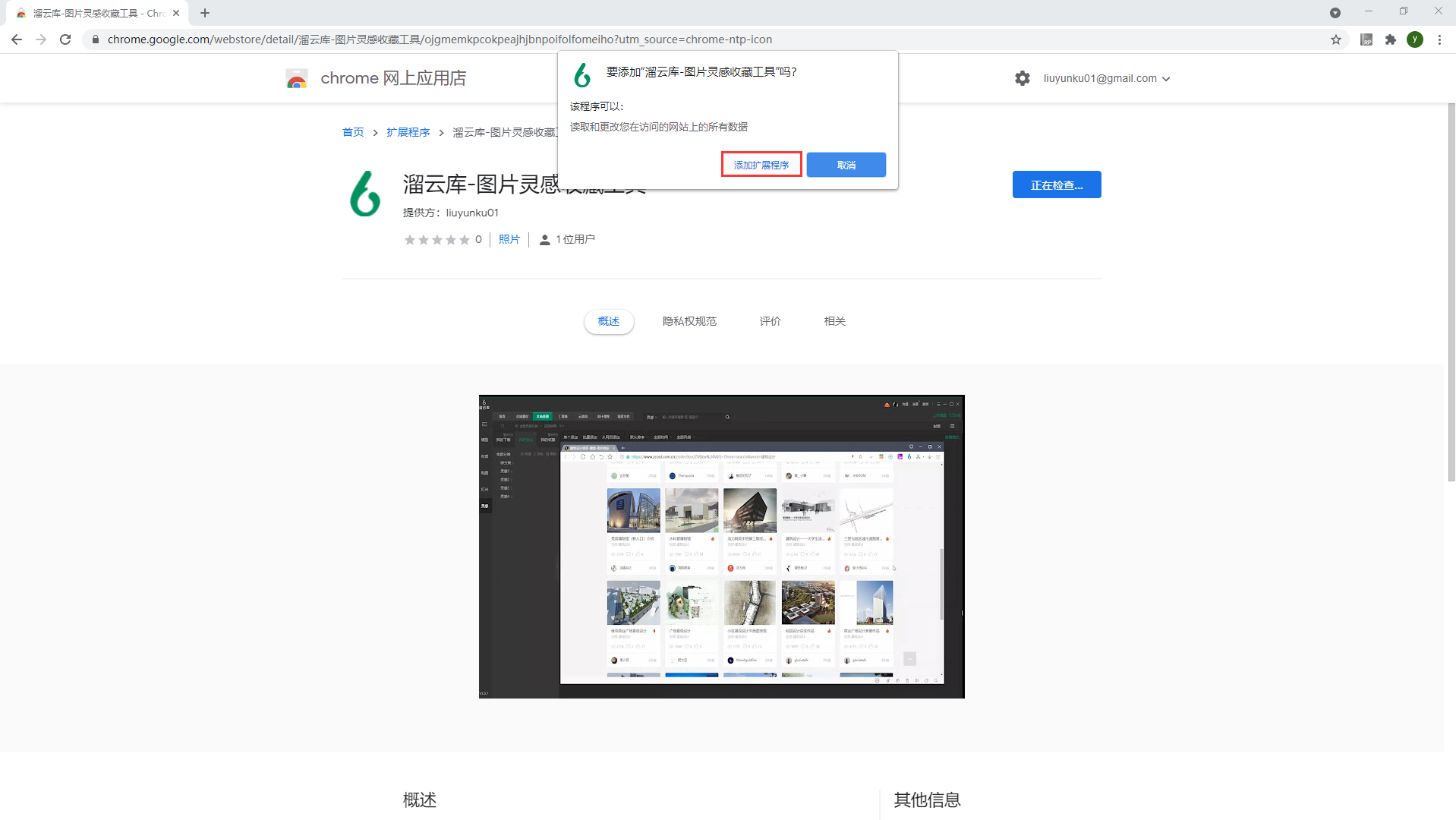Click the browser Back arrow

[x=17, y=39]
